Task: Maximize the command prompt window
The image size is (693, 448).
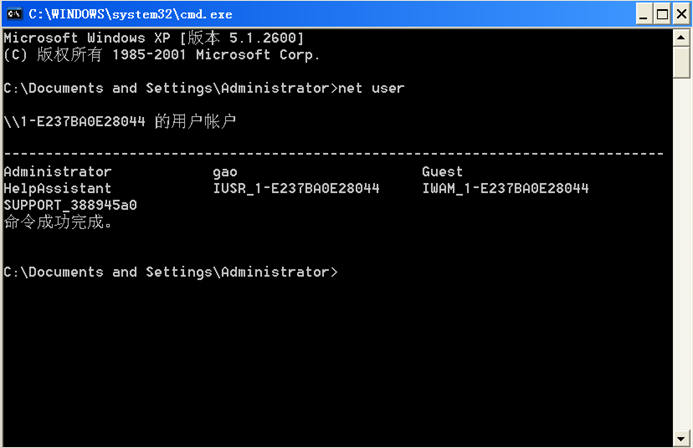Action: pyautogui.click(x=663, y=14)
